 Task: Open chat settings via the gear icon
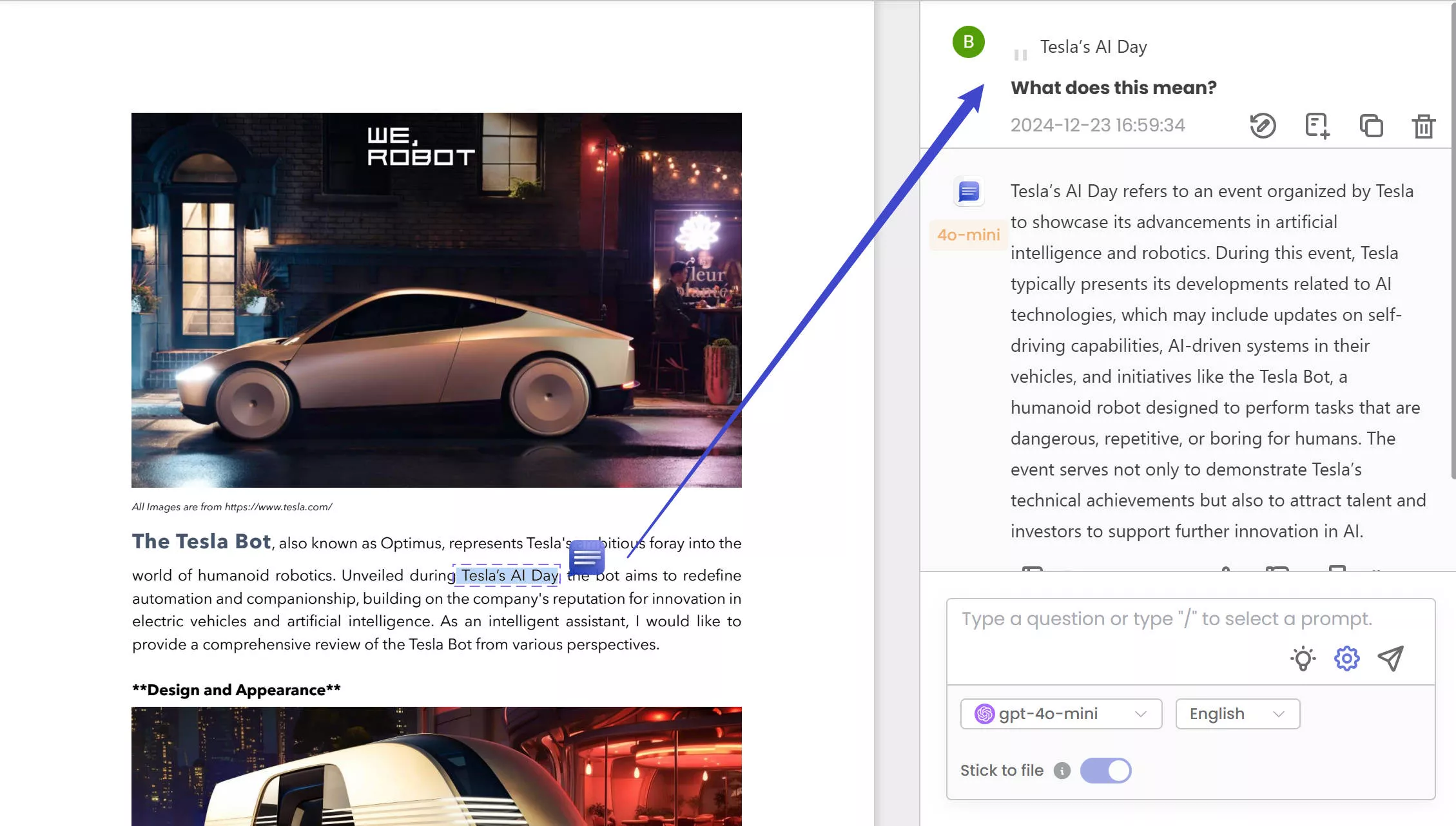click(1346, 658)
